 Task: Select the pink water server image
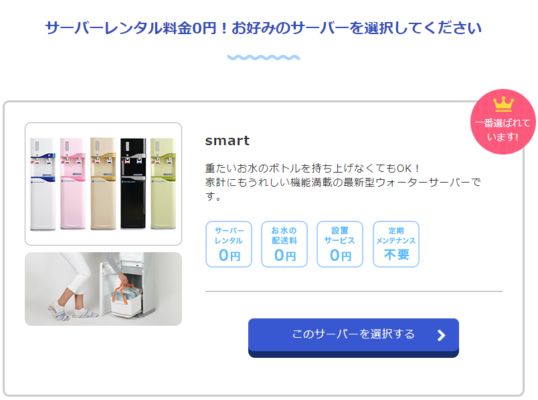coord(73,183)
